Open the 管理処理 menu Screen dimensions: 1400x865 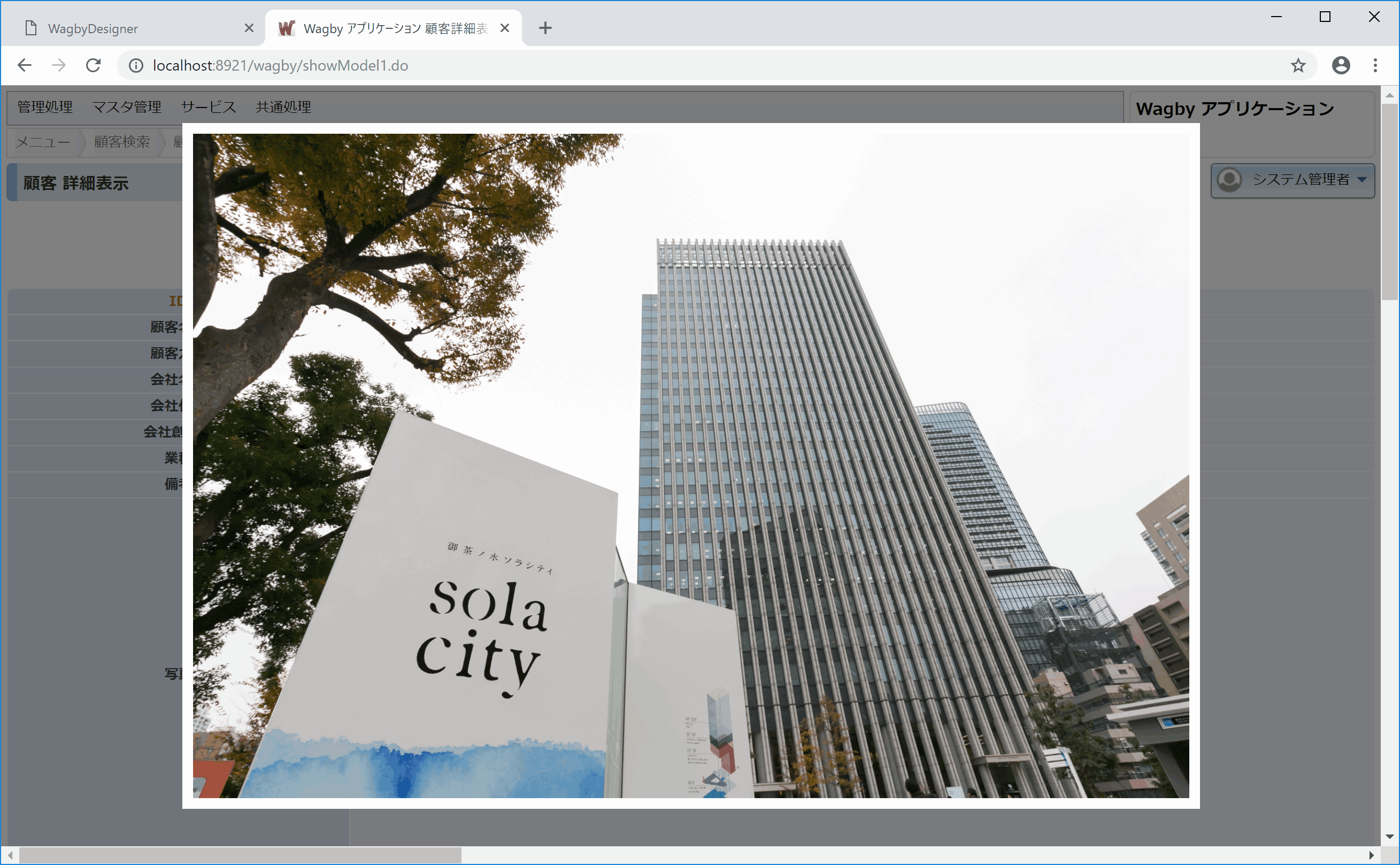[x=44, y=107]
